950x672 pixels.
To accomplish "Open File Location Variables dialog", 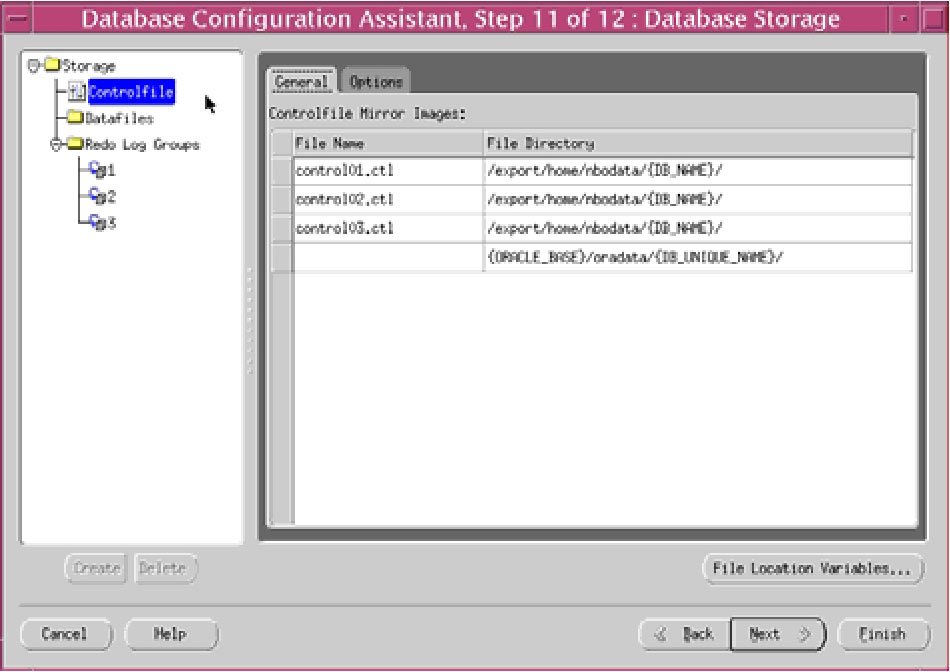I will click(813, 568).
